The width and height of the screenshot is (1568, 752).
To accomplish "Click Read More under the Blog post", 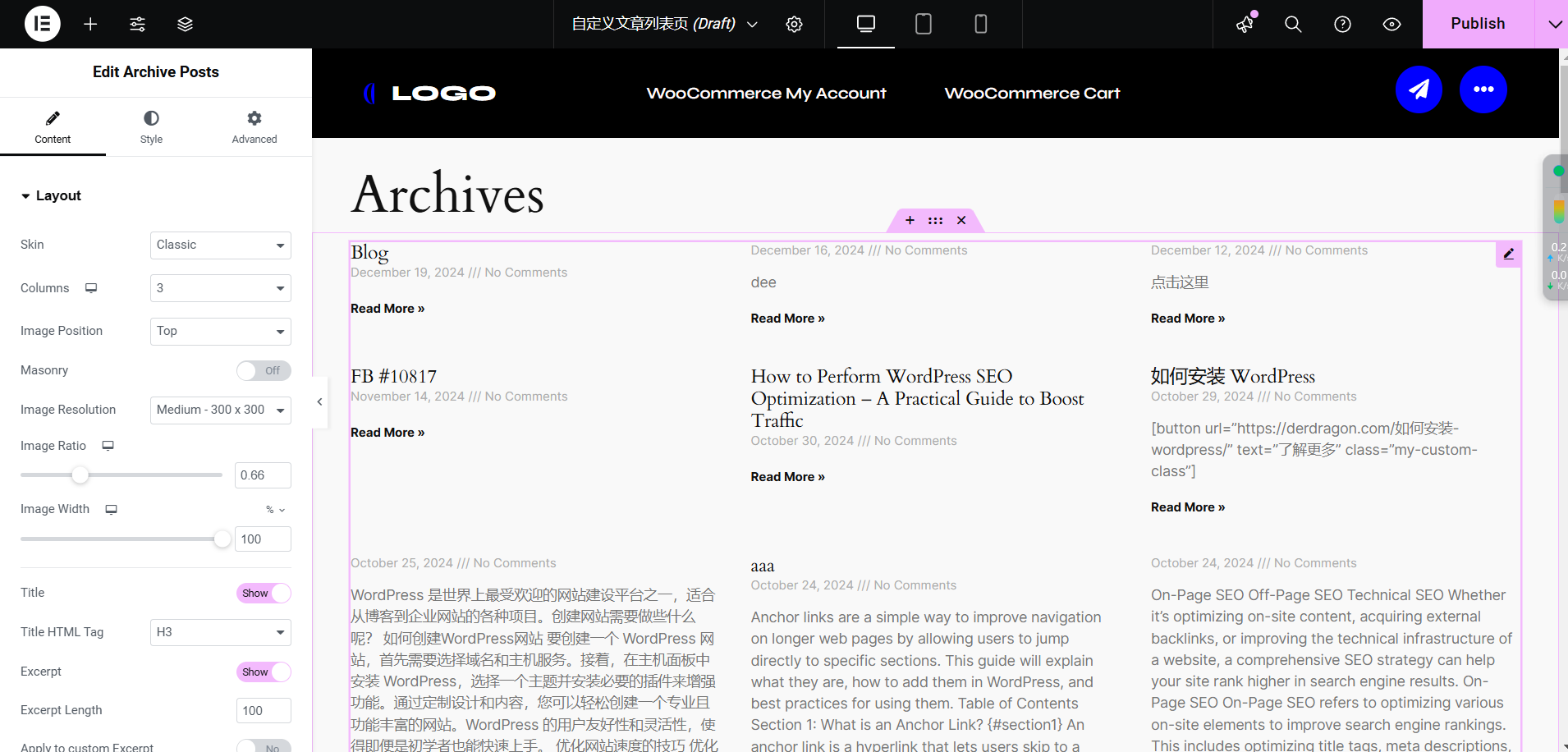I will [387, 308].
